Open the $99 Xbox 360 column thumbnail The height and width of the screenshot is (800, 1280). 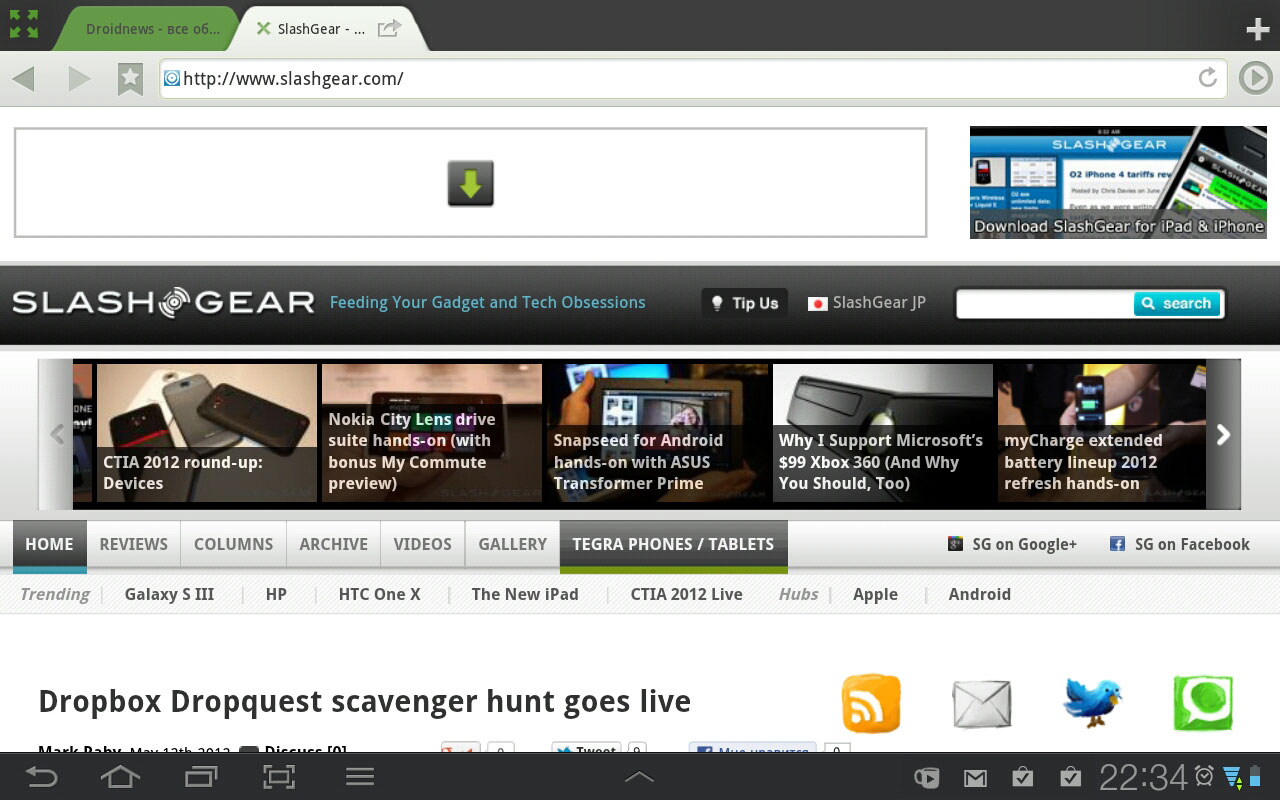coord(883,433)
